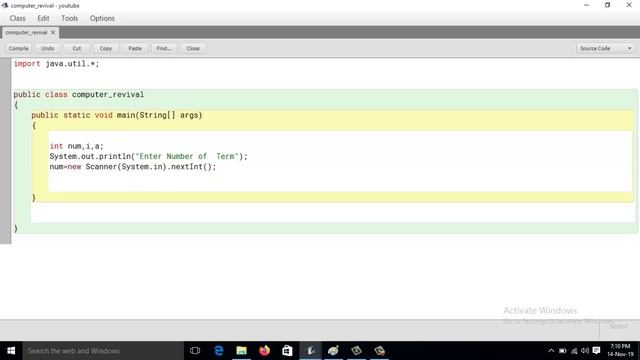
Task: Open File Explorer from the taskbar
Action: pos(242,351)
